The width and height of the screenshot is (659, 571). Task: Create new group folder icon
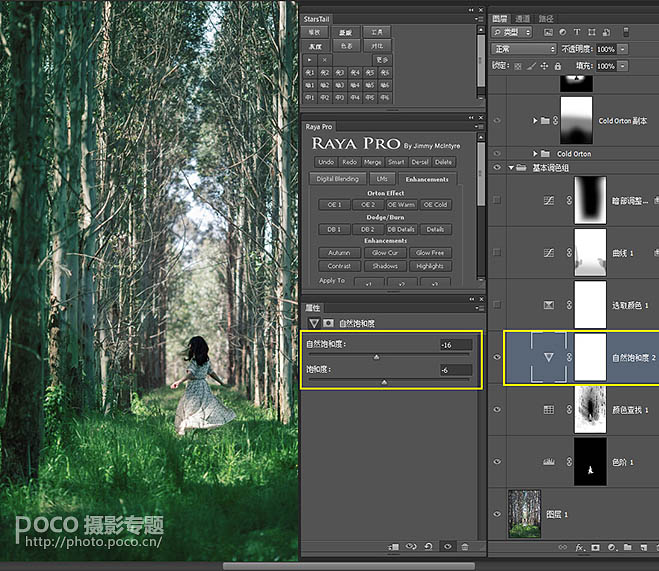coord(627,547)
